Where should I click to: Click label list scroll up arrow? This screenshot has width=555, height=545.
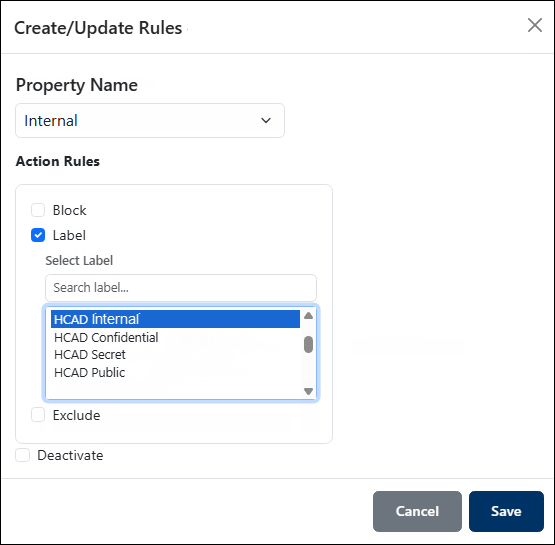coord(308,316)
